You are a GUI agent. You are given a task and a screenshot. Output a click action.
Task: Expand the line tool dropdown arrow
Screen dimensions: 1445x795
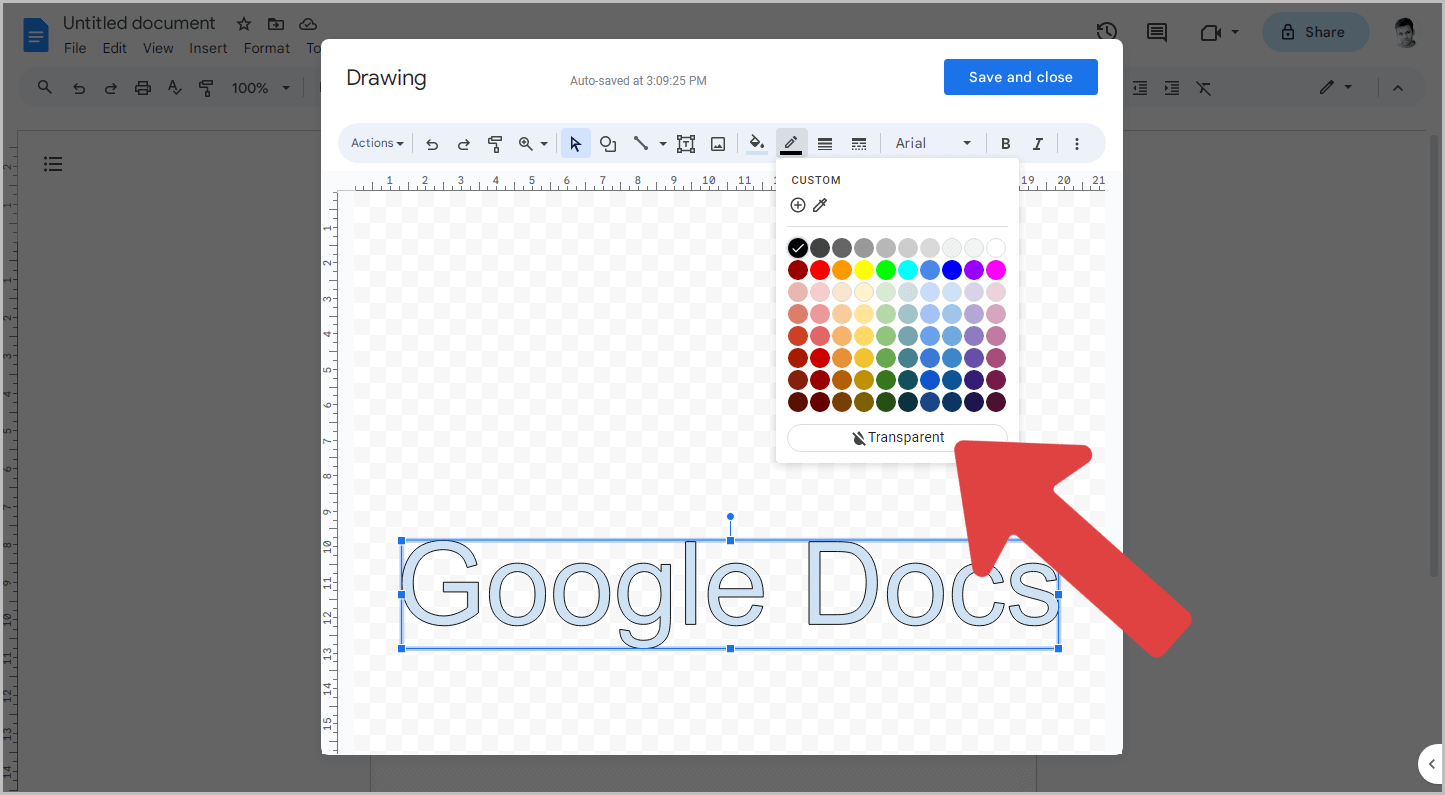pos(663,144)
